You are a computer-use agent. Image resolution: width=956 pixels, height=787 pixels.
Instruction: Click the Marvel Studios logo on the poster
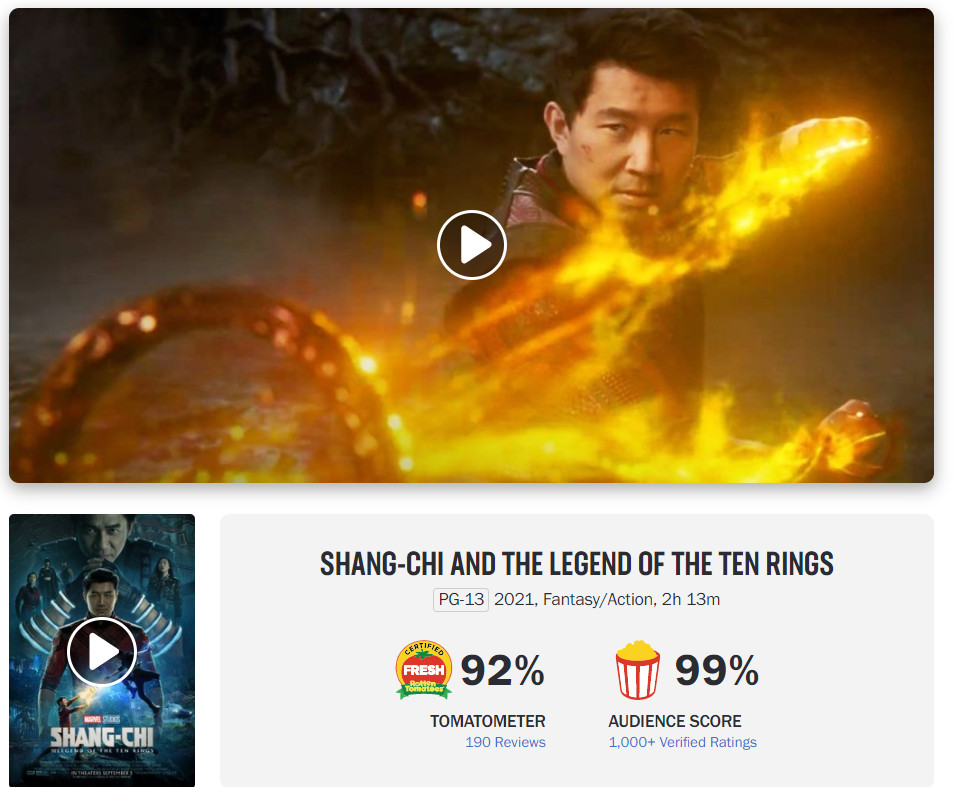[x=101, y=719]
